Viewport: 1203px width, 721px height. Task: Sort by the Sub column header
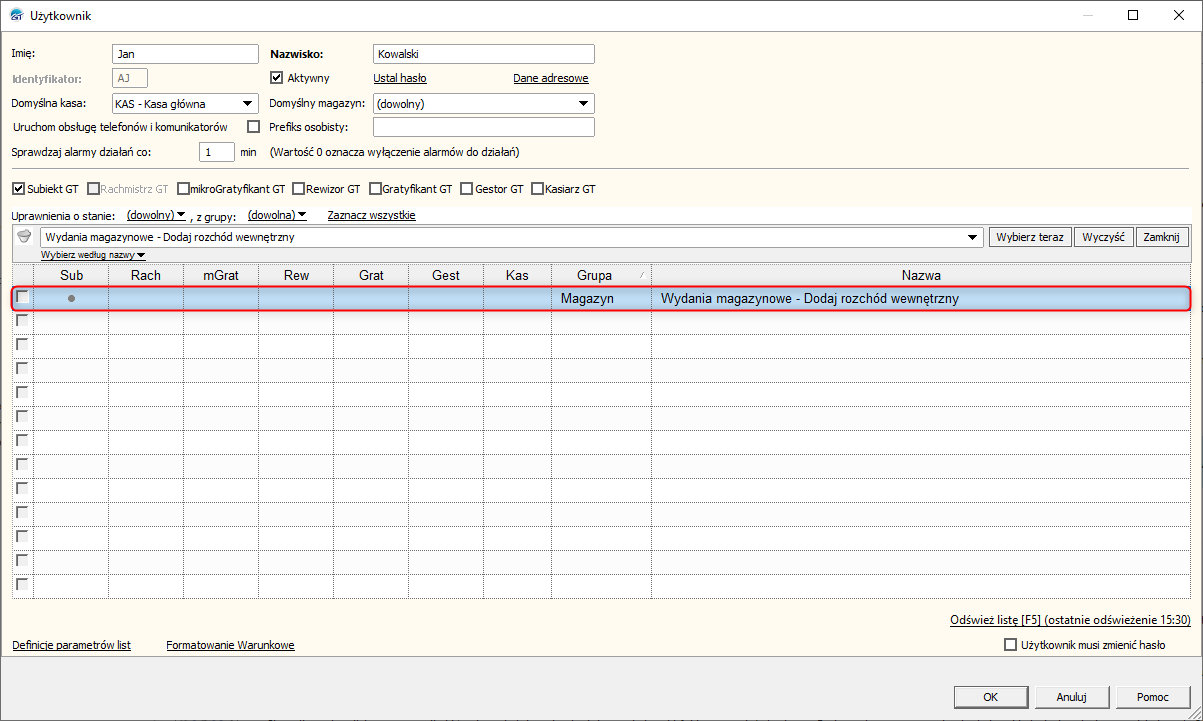coord(71,275)
